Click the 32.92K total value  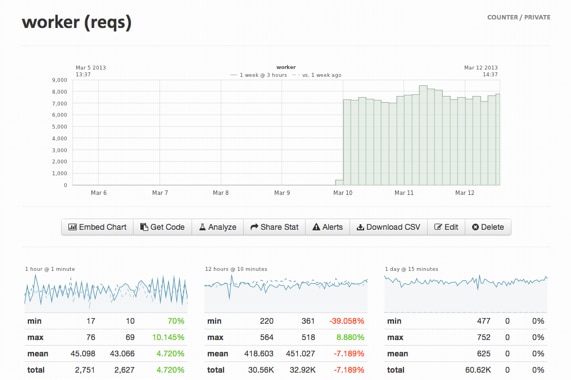[303, 370]
